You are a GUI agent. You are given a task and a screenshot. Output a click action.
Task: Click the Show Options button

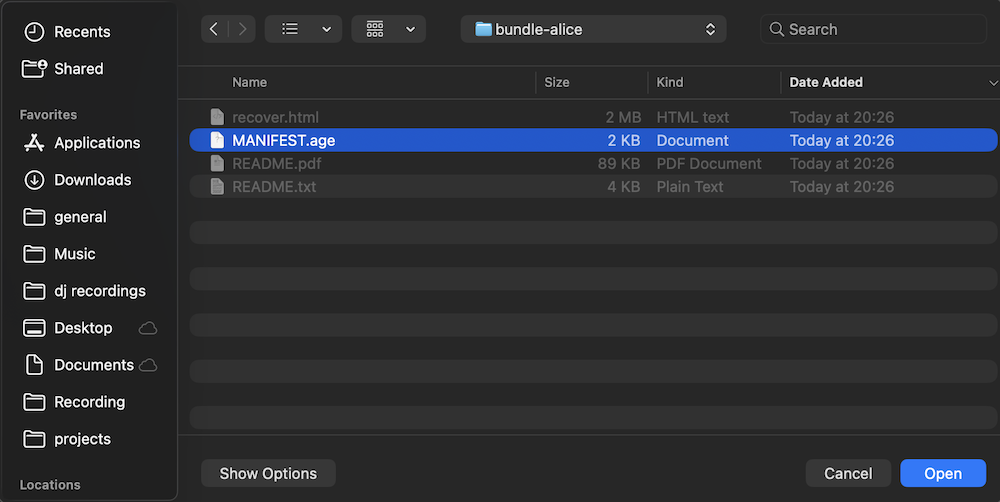[x=268, y=473]
